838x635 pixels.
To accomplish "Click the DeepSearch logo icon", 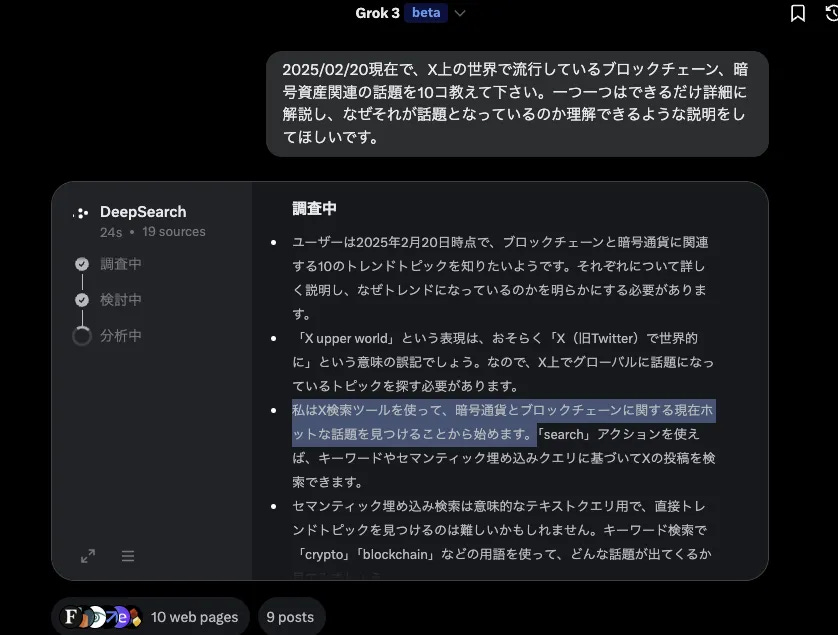I will [x=81, y=213].
